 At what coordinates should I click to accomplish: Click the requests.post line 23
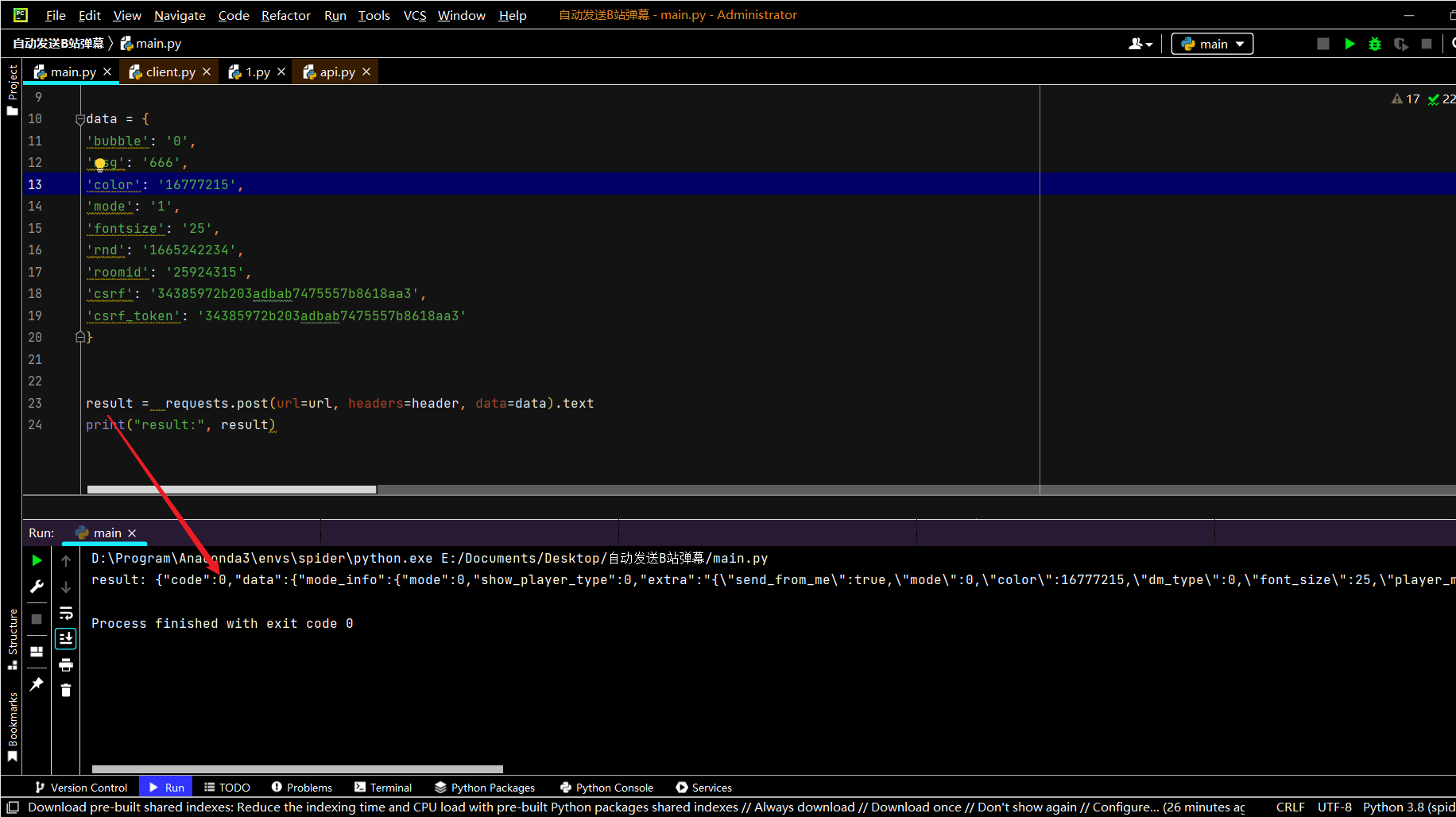339,403
